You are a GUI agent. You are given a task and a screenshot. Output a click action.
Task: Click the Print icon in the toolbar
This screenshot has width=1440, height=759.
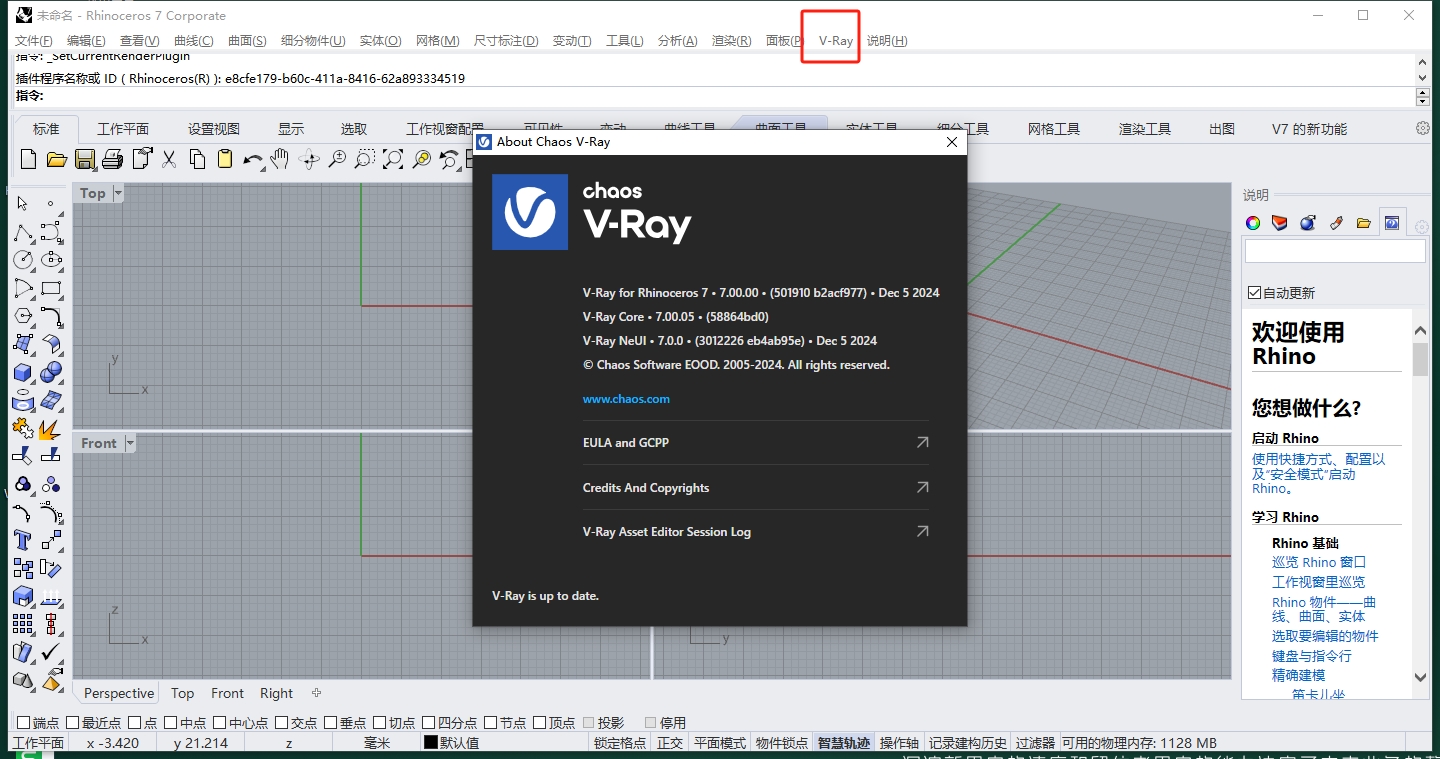point(113,159)
